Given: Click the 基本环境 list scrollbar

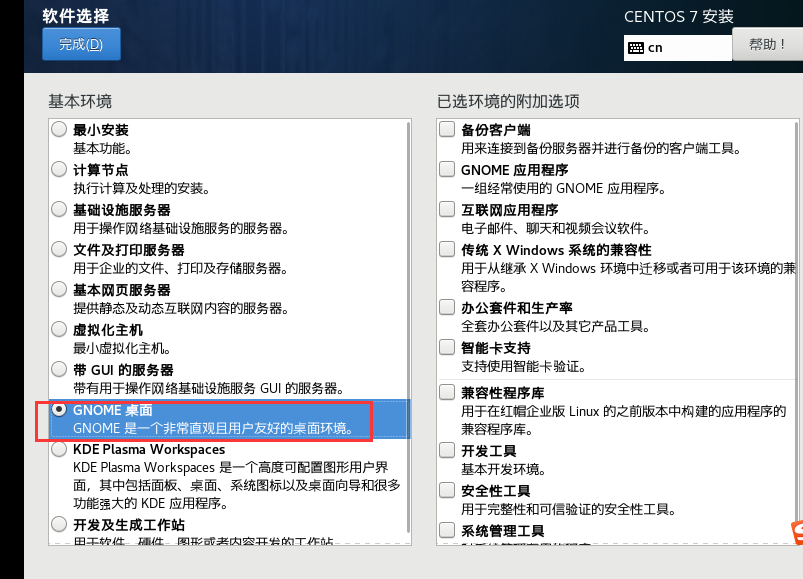Looking at the screenshot, I should pyautogui.click(x=408, y=328).
